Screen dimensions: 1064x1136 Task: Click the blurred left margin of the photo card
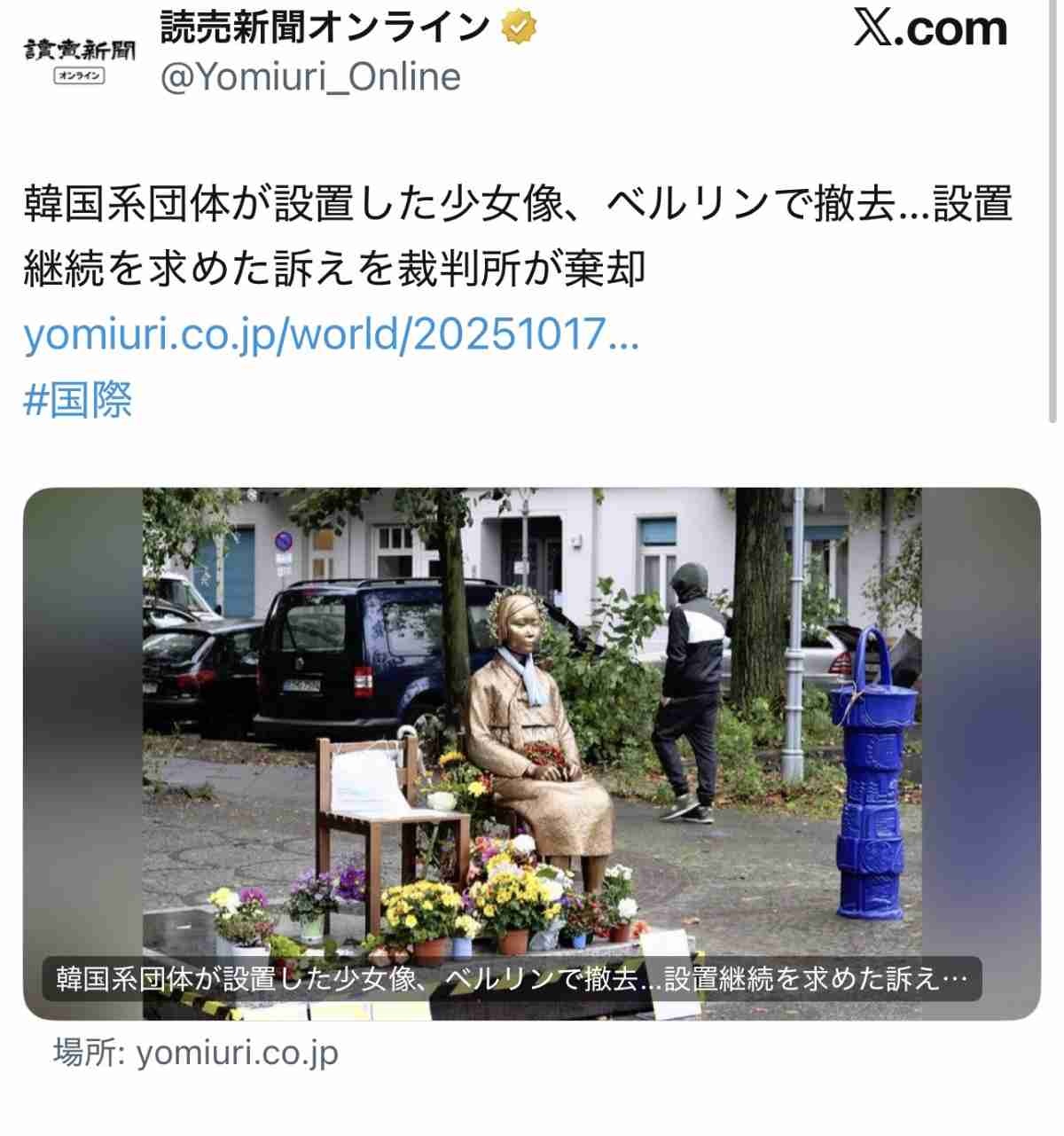pyautogui.click(x=82, y=754)
